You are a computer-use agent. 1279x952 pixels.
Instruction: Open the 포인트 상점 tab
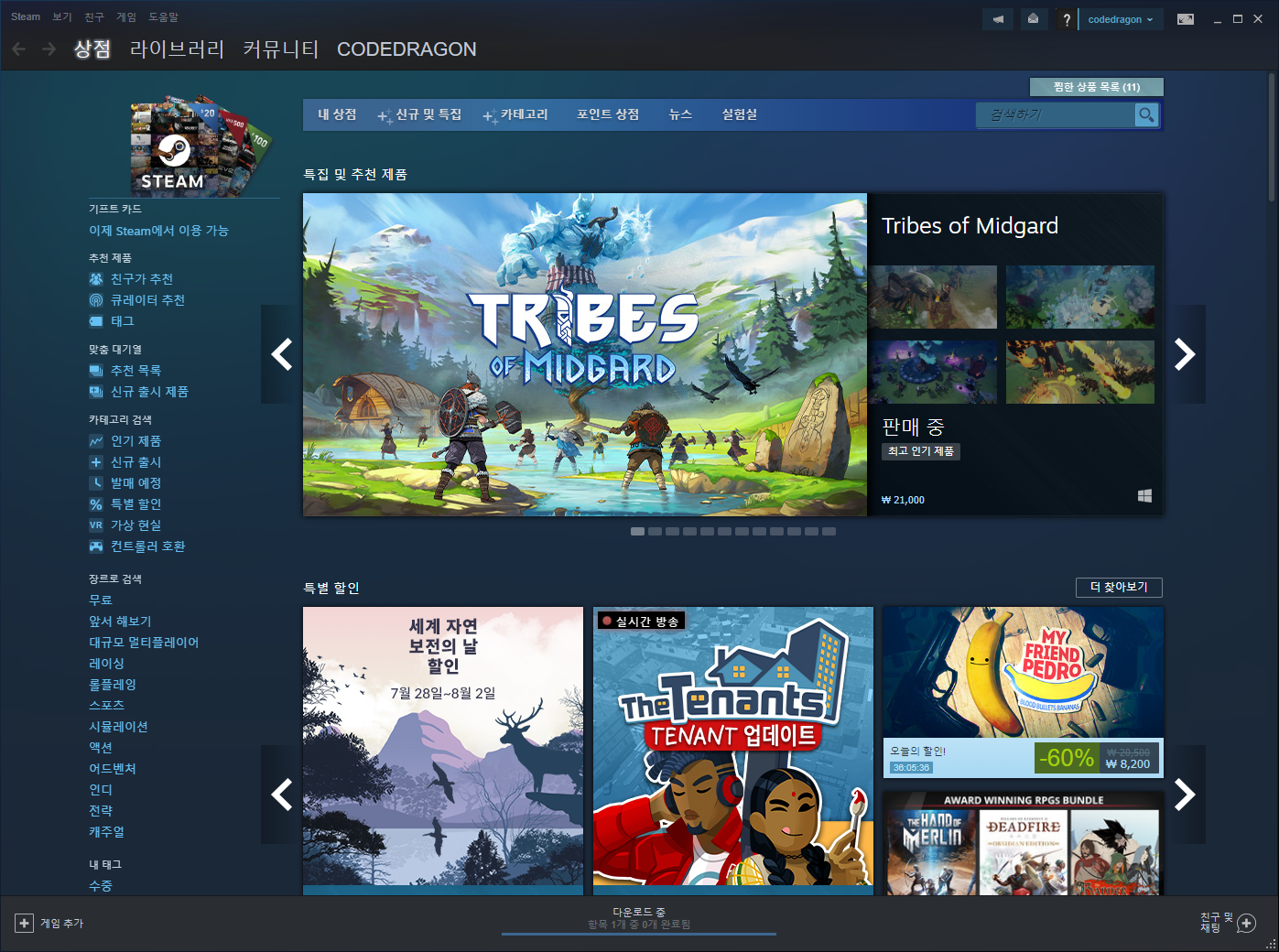point(608,114)
